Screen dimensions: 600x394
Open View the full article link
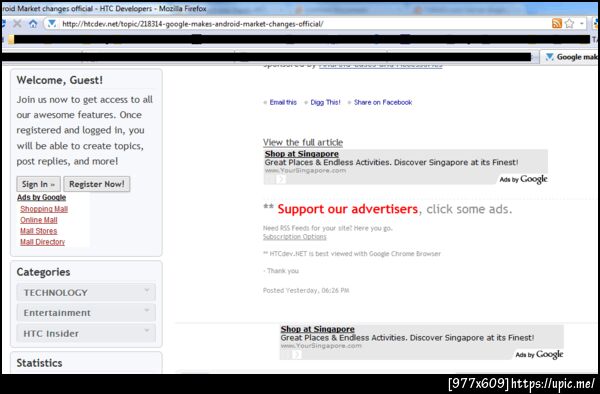point(303,142)
